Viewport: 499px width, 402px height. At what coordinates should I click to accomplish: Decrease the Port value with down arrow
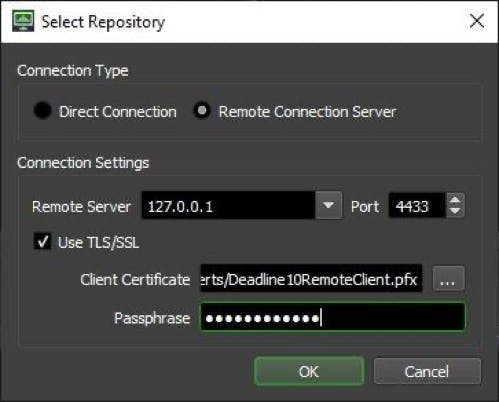(455, 211)
